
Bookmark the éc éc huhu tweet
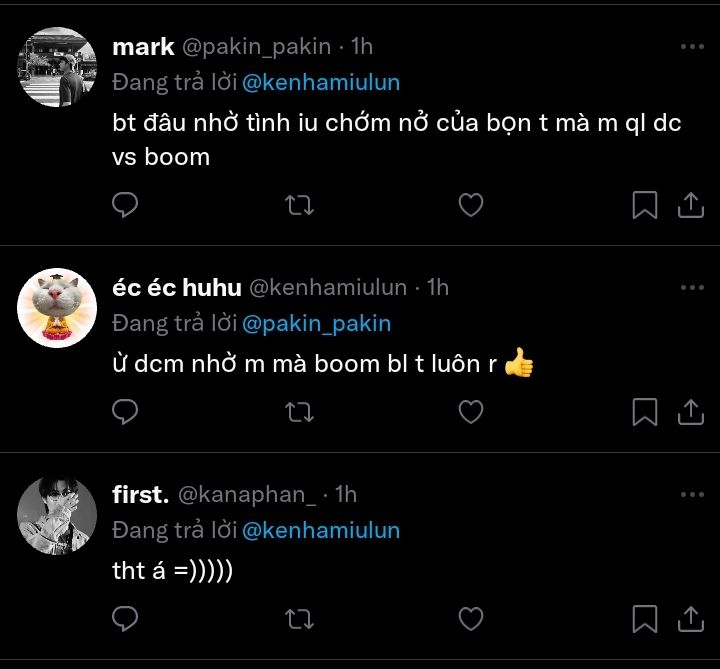(645, 411)
